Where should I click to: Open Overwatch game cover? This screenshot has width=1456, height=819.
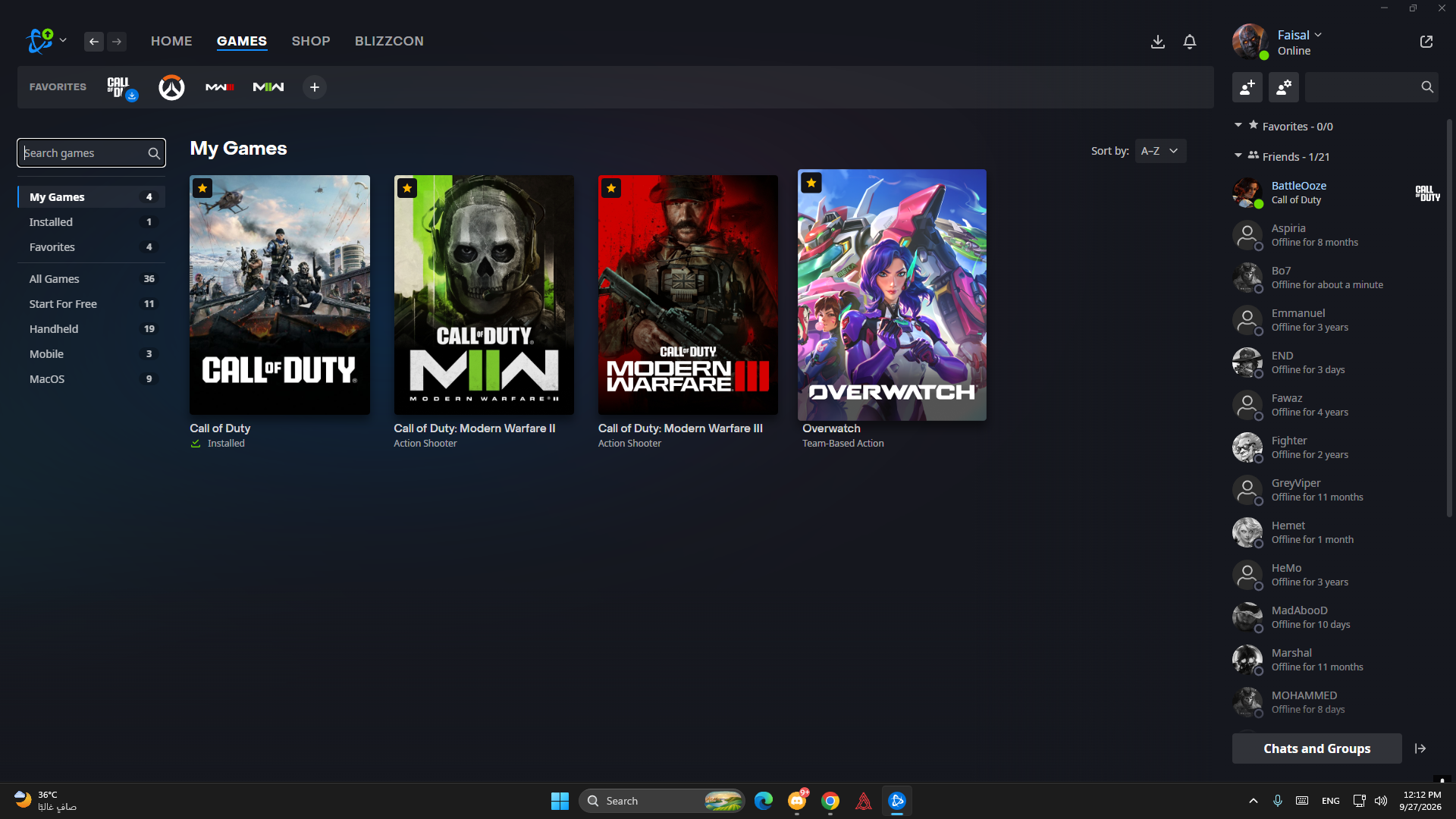click(x=892, y=295)
